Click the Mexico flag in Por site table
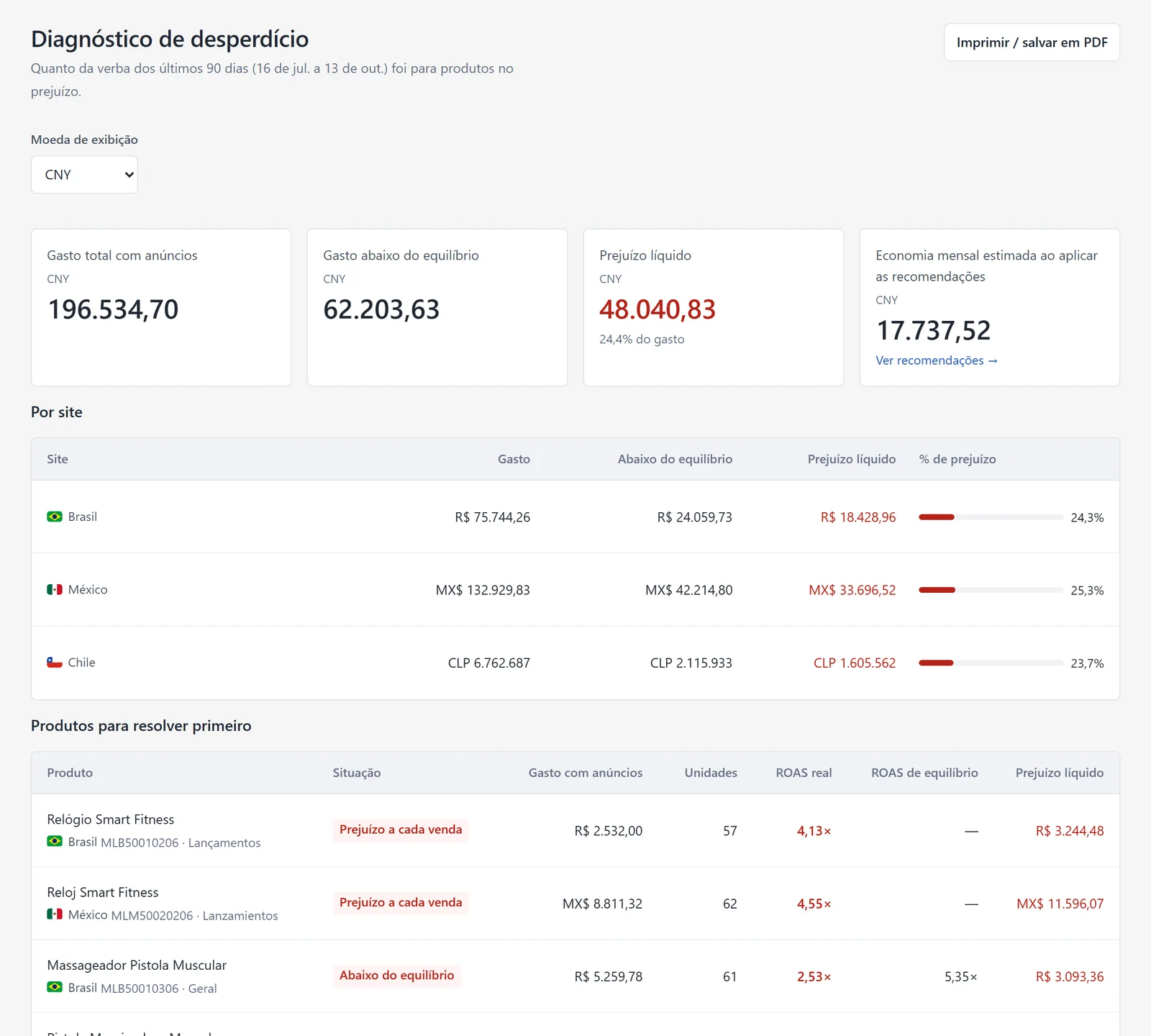The width and height of the screenshot is (1151, 1036). tap(55, 589)
